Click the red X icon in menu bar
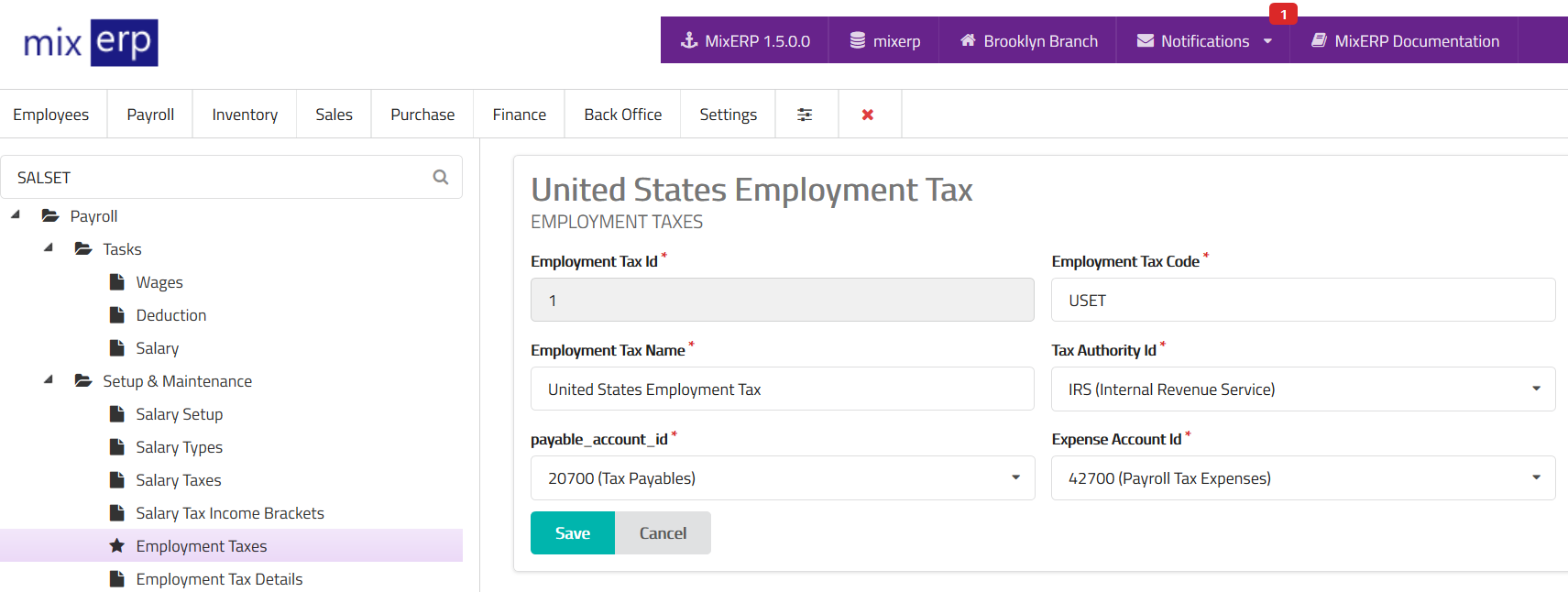This screenshot has height=592, width=1568. (868, 115)
